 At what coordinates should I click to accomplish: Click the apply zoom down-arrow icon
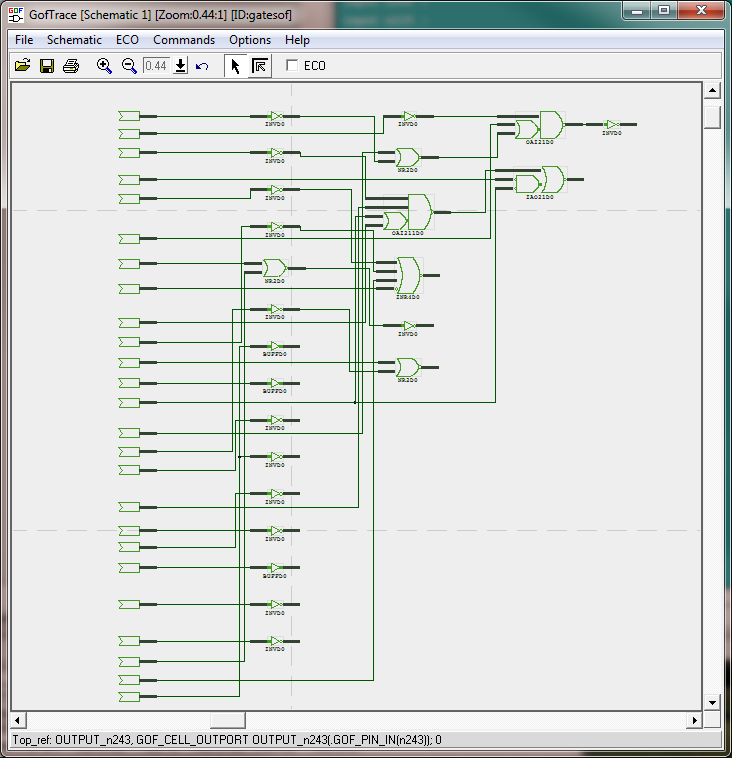pyautogui.click(x=181, y=66)
